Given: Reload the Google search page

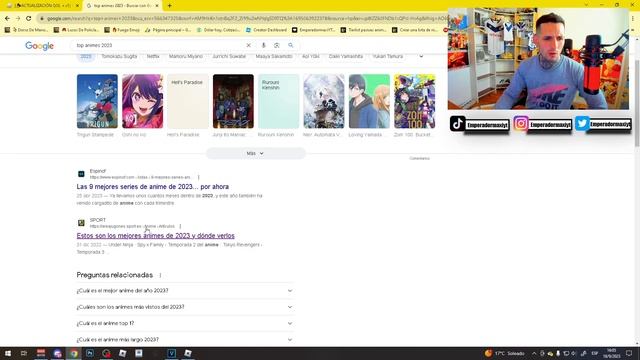Looking at the screenshot, I should click(x=29, y=18).
